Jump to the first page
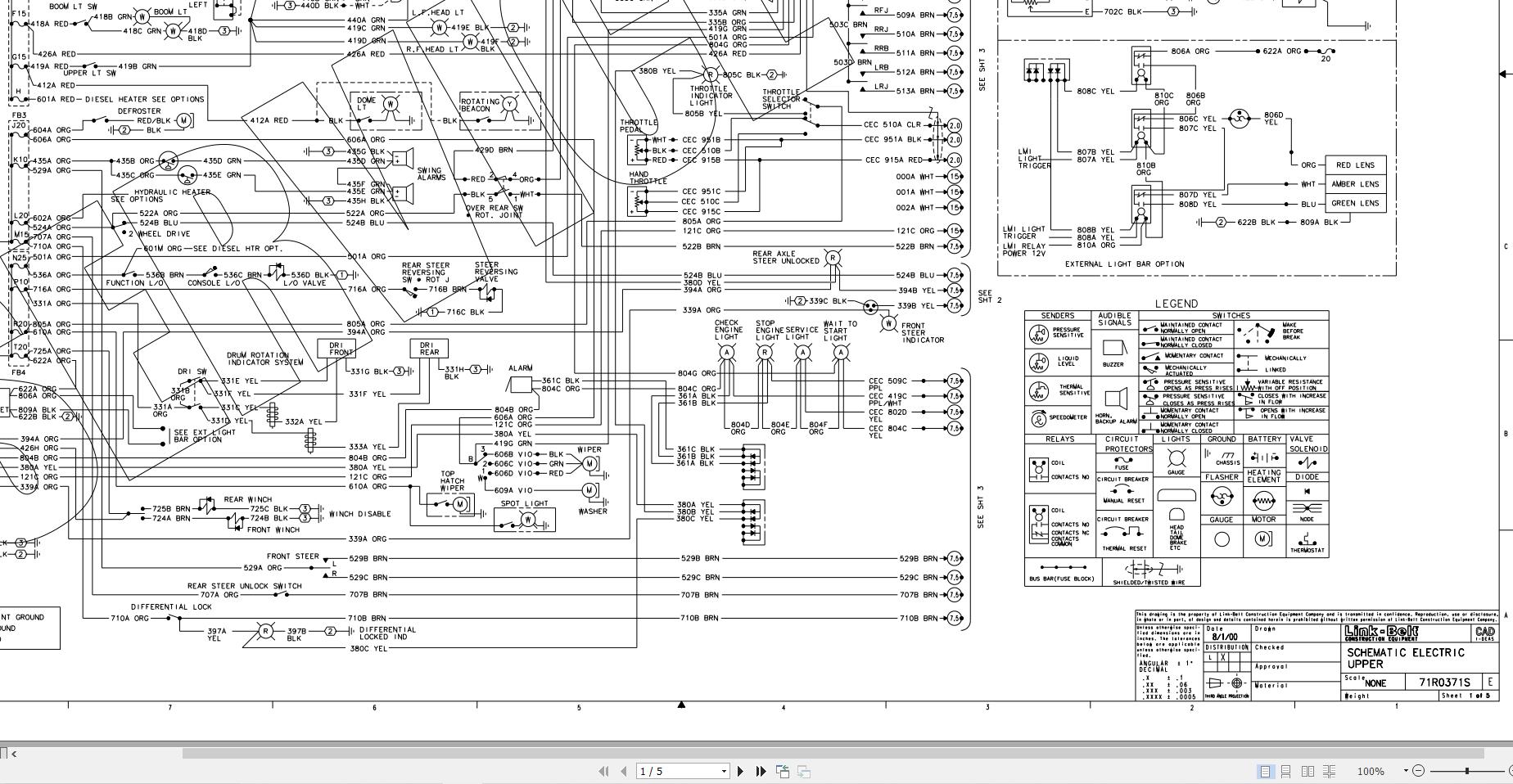1513x784 pixels. pyautogui.click(x=603, y=771)
